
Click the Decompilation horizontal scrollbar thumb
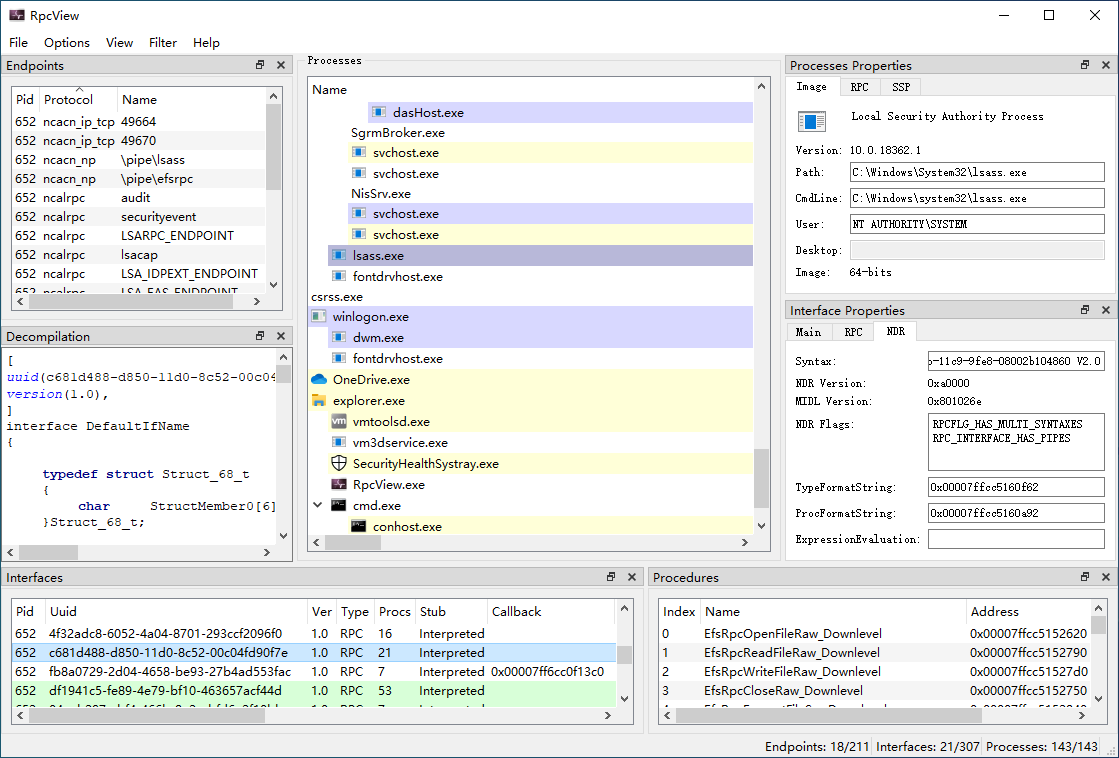click(x=49, y=552)
